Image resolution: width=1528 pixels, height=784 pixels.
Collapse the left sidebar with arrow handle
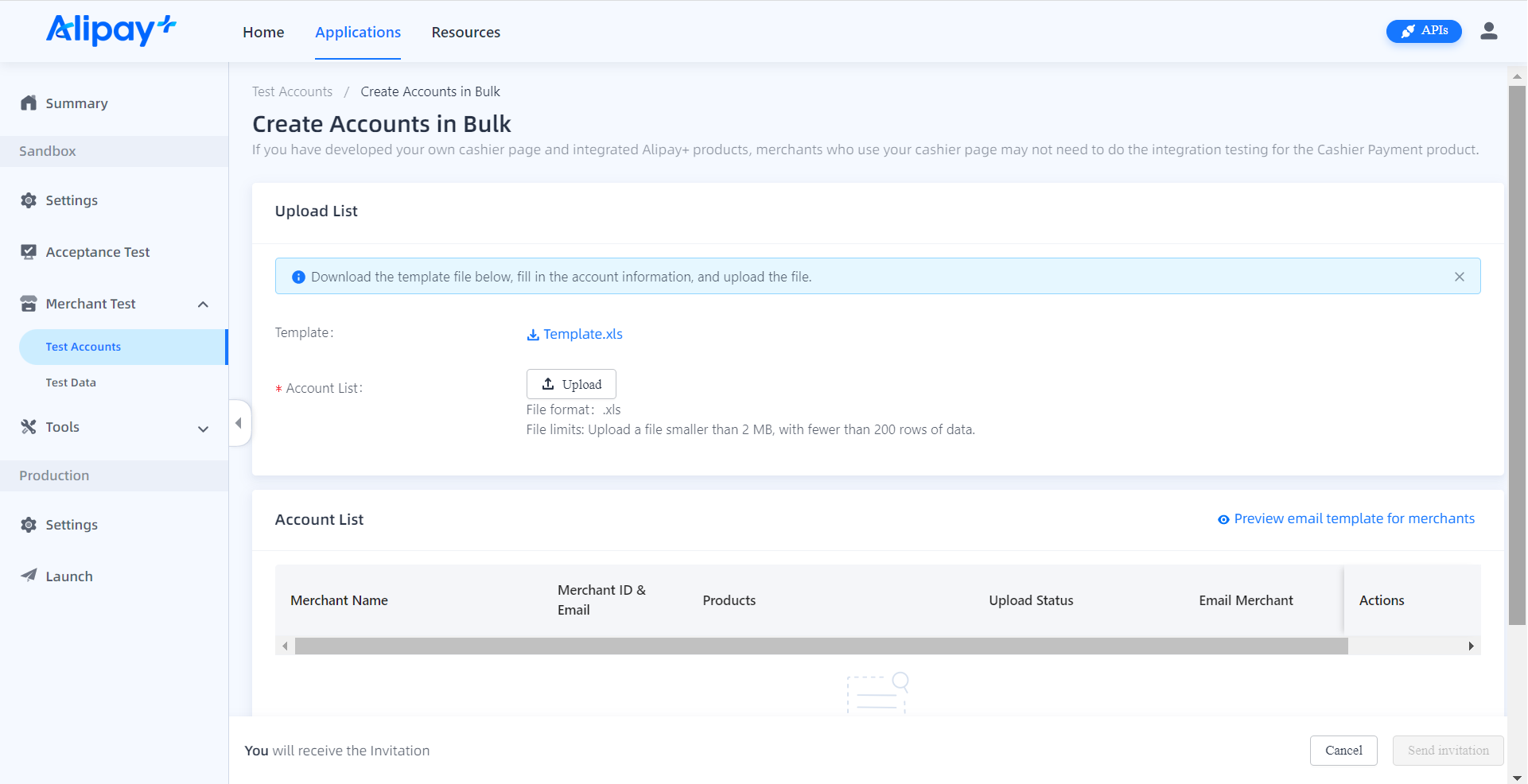(x=239, y=423)
